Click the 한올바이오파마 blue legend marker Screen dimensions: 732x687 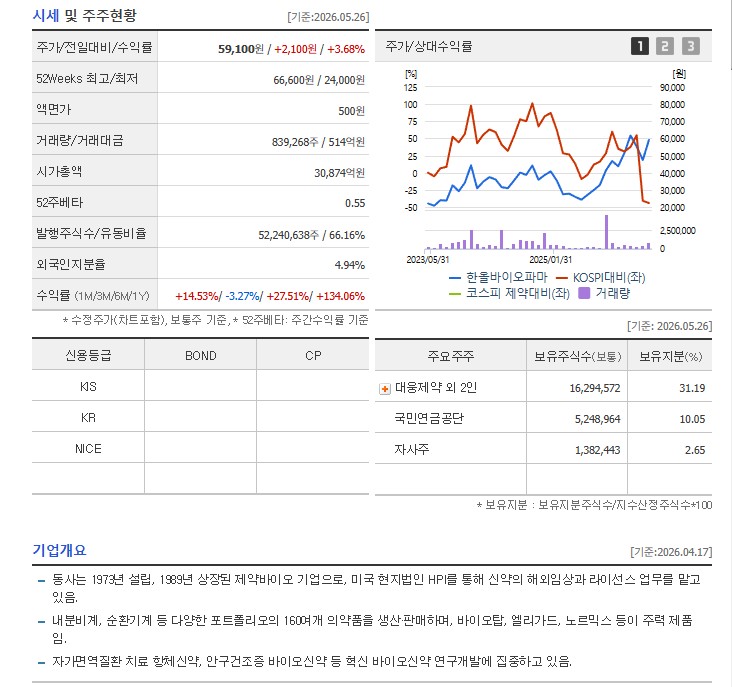click(x=455, y=278)
